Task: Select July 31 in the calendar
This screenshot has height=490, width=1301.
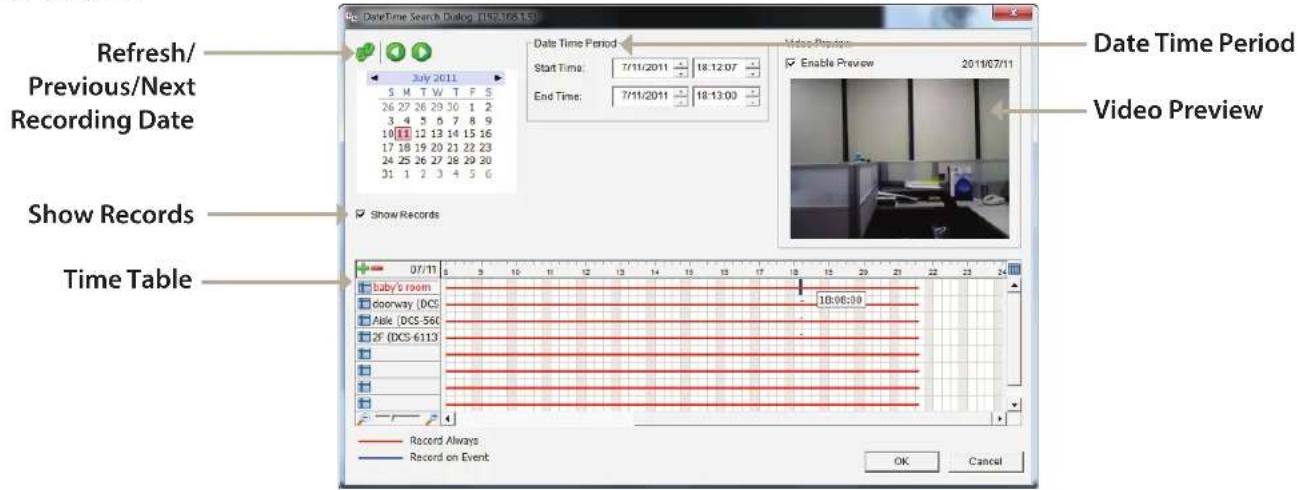Action: click(387, 173)
